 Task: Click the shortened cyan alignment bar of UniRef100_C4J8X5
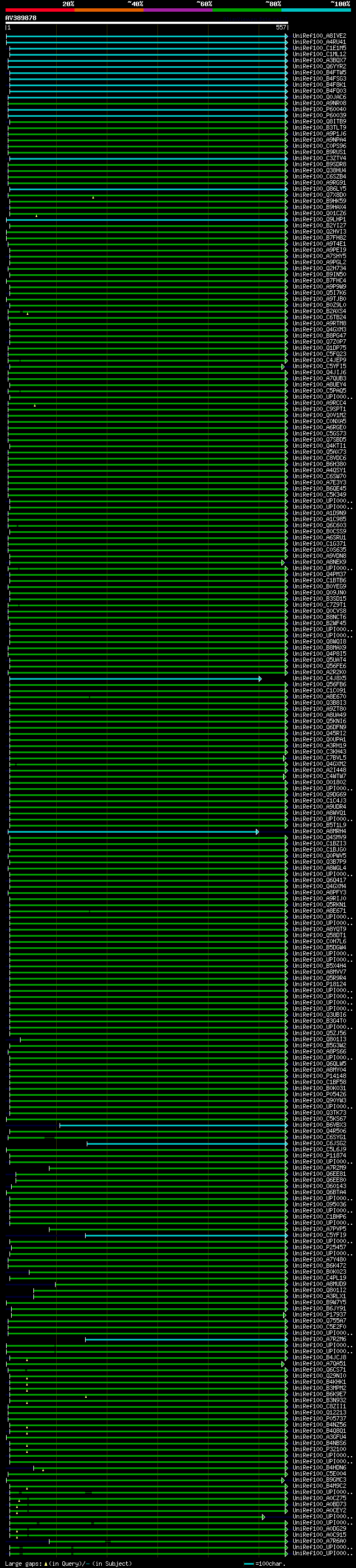tap(135, 679)
